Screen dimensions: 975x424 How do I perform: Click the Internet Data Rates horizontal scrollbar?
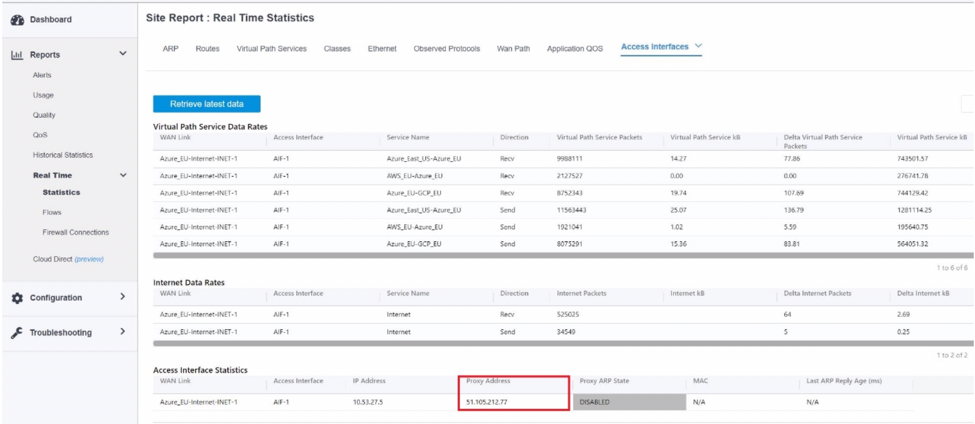click(x=563, y=343)
